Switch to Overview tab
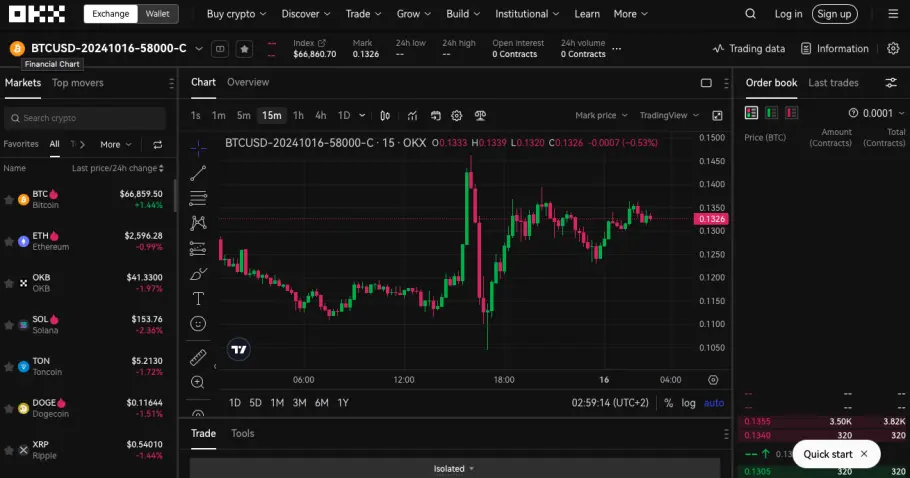 click(248, 82)
